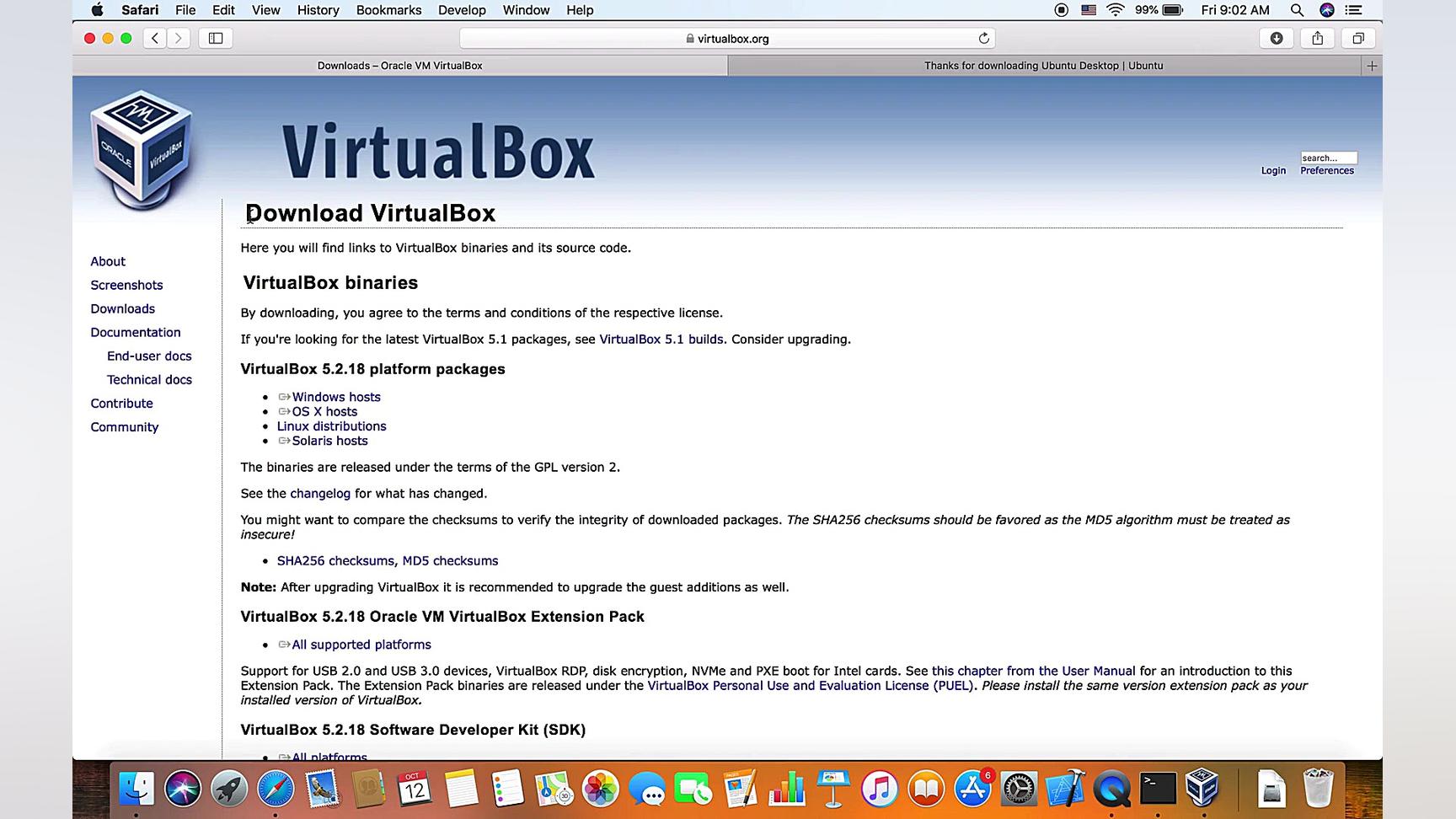Show Safari downloads list
Screen dimensions: 1456x819
click(x=1277, y=38)
